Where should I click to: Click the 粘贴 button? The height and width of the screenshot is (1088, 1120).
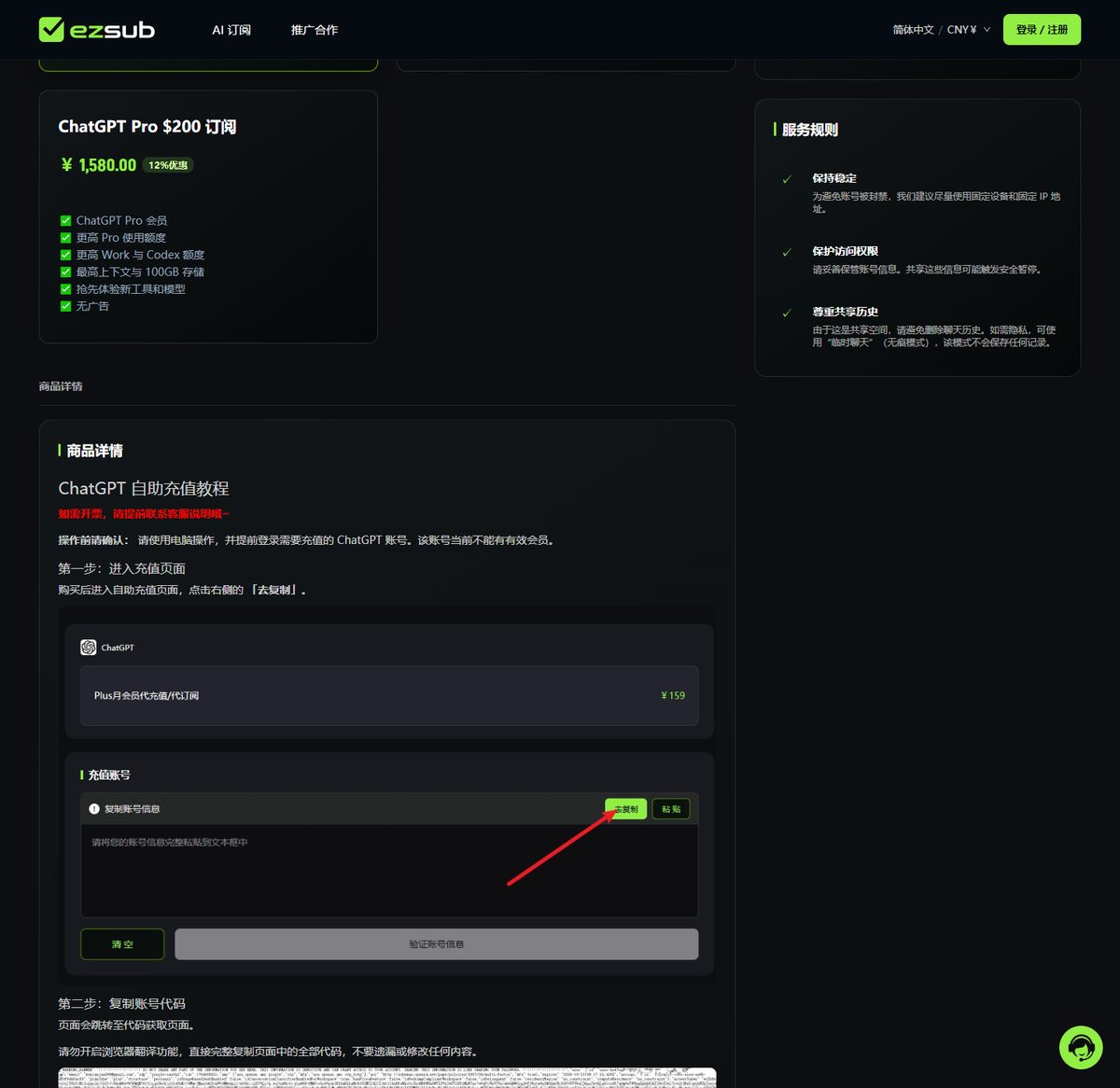pos(671,809)
